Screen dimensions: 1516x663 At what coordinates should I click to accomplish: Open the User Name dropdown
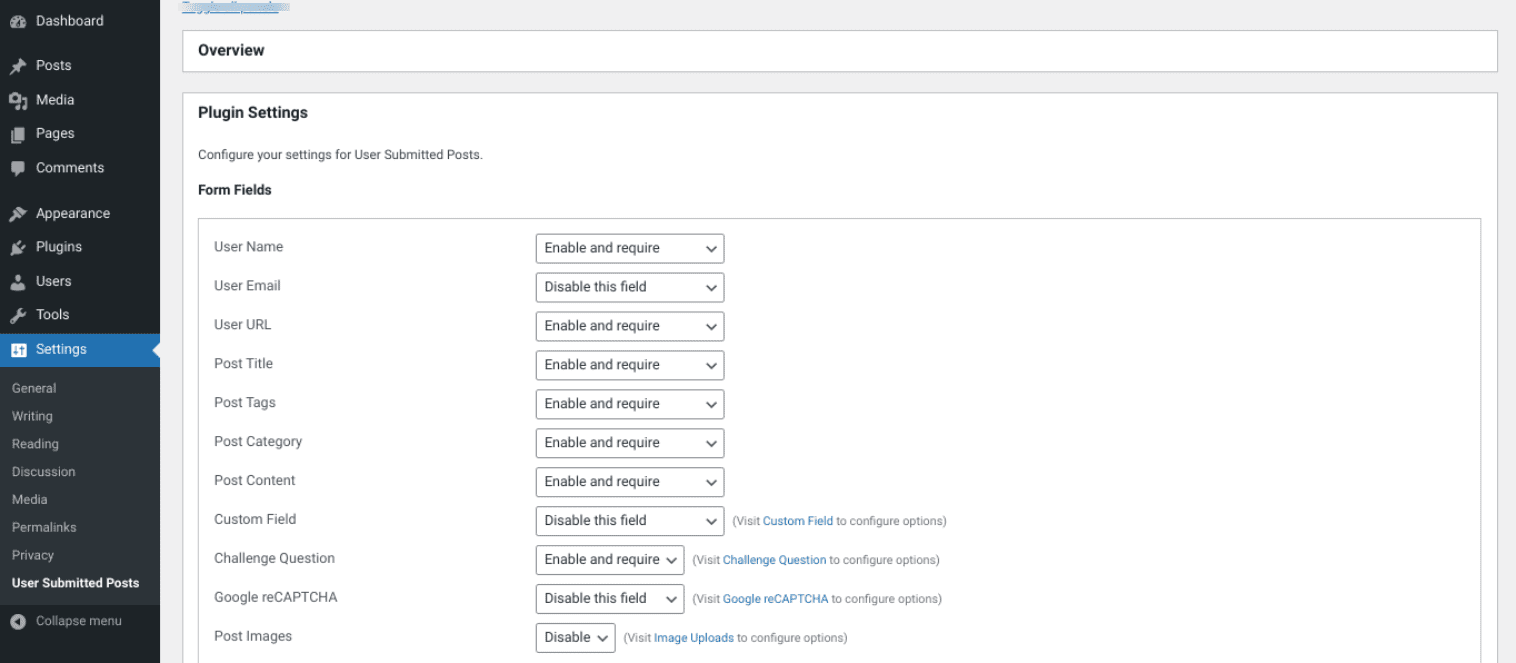[629, 248]
